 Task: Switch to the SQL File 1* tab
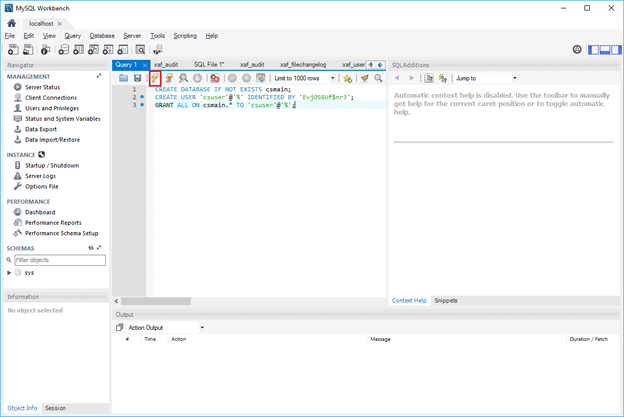click(209, 64)
